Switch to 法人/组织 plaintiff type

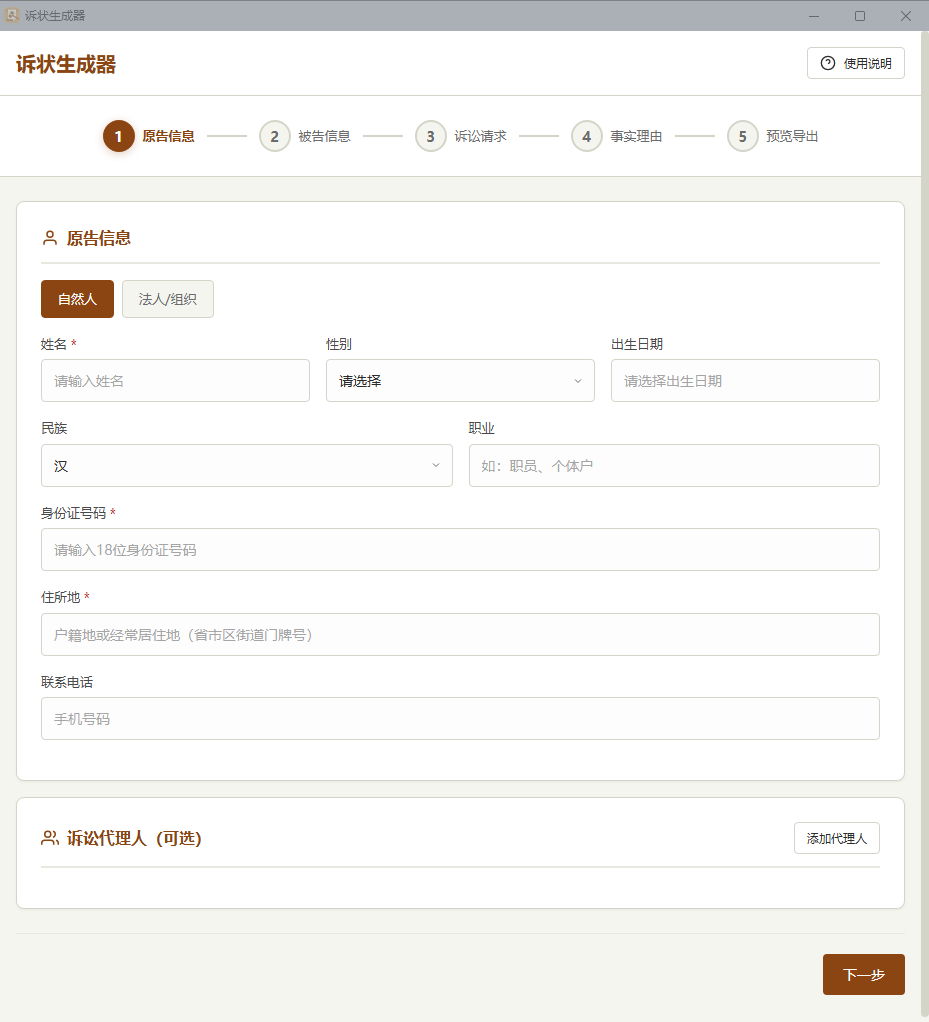(x=168, y=299)
